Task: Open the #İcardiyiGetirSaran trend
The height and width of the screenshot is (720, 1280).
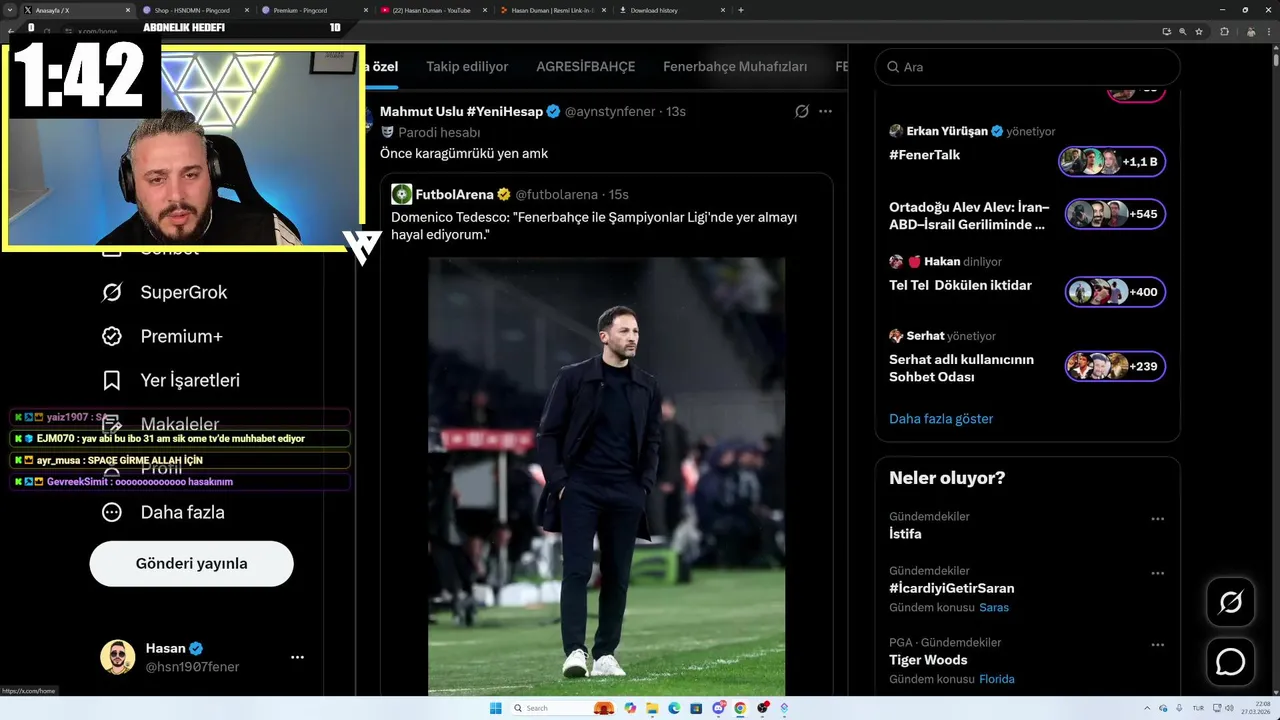Action: tap(951, 588)
